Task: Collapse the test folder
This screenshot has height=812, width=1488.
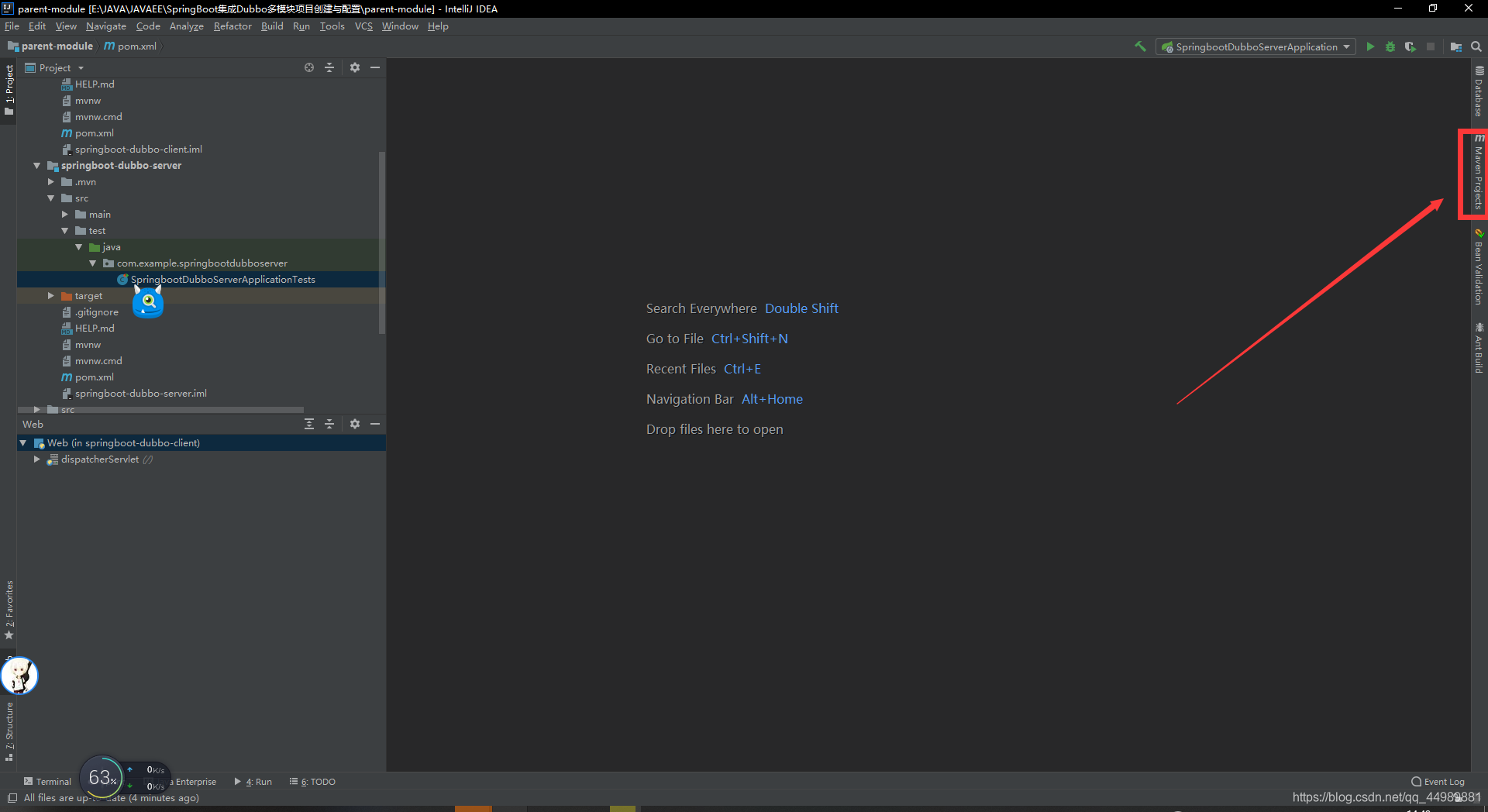Action: (64, 230)
